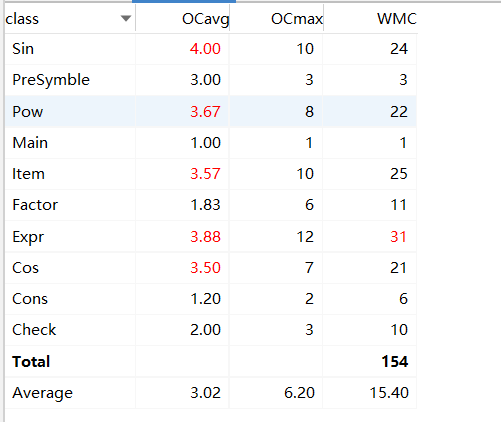Select the Pow class row
The height and width of the screenshot is (422, 501).
click(211, 111)
